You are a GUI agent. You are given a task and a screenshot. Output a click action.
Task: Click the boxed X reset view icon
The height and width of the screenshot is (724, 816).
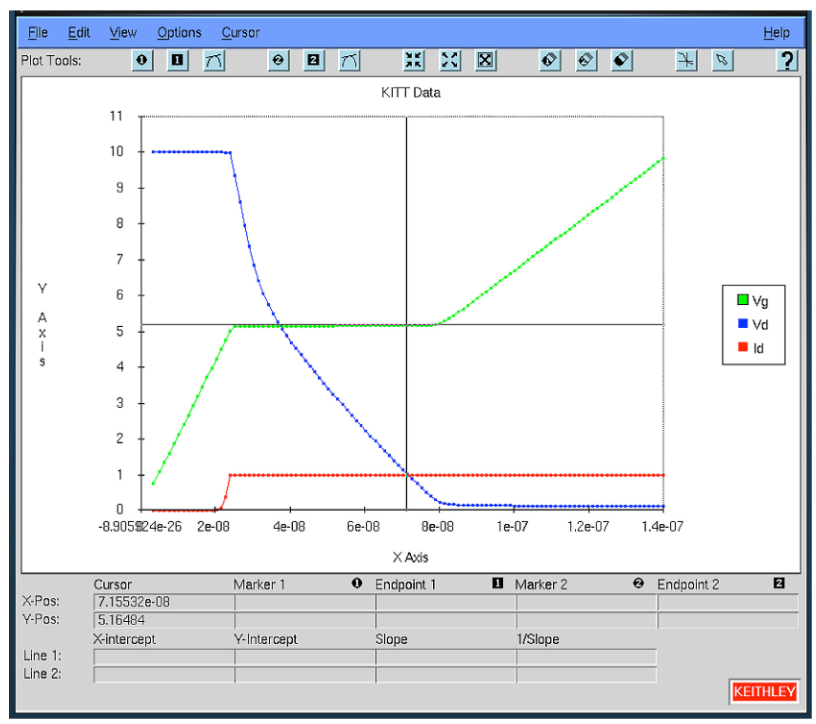coord(485,61)
